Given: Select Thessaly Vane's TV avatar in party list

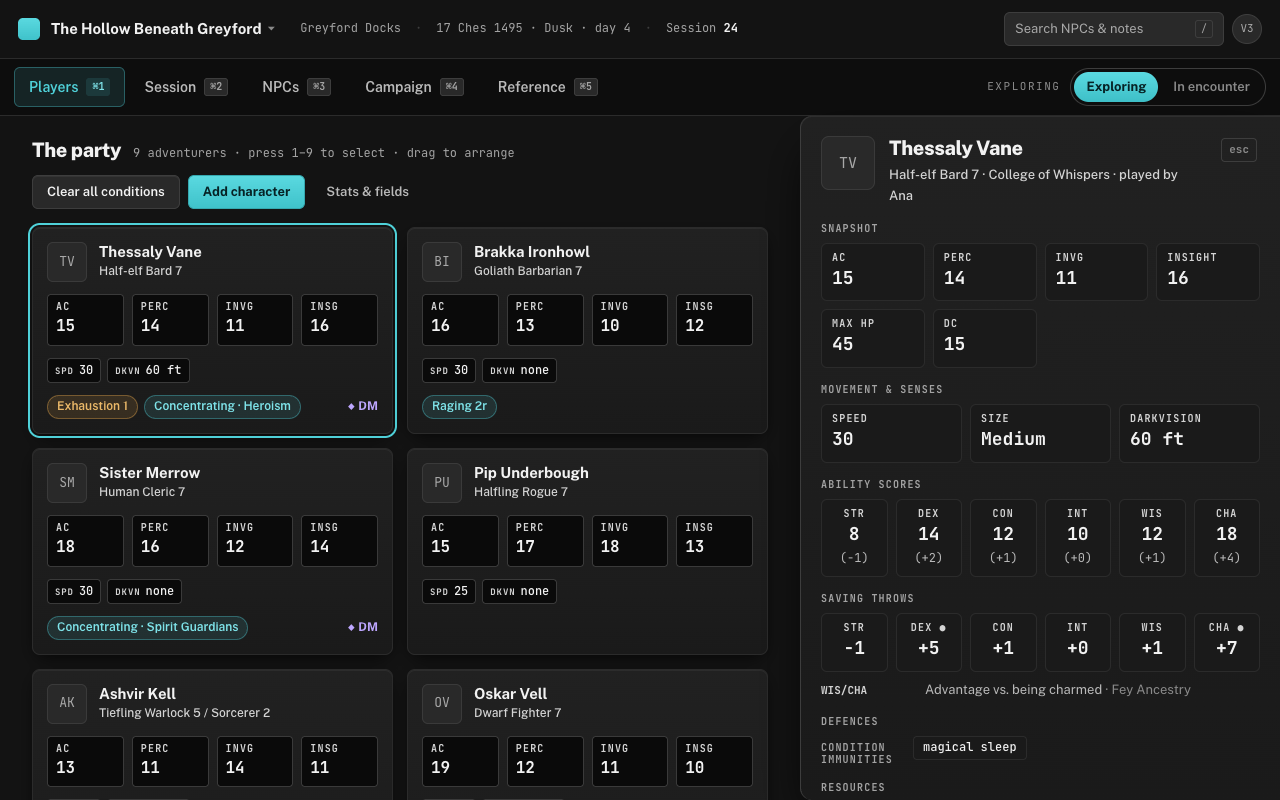Looking at the screenshot, I should [x=67, y=262].
